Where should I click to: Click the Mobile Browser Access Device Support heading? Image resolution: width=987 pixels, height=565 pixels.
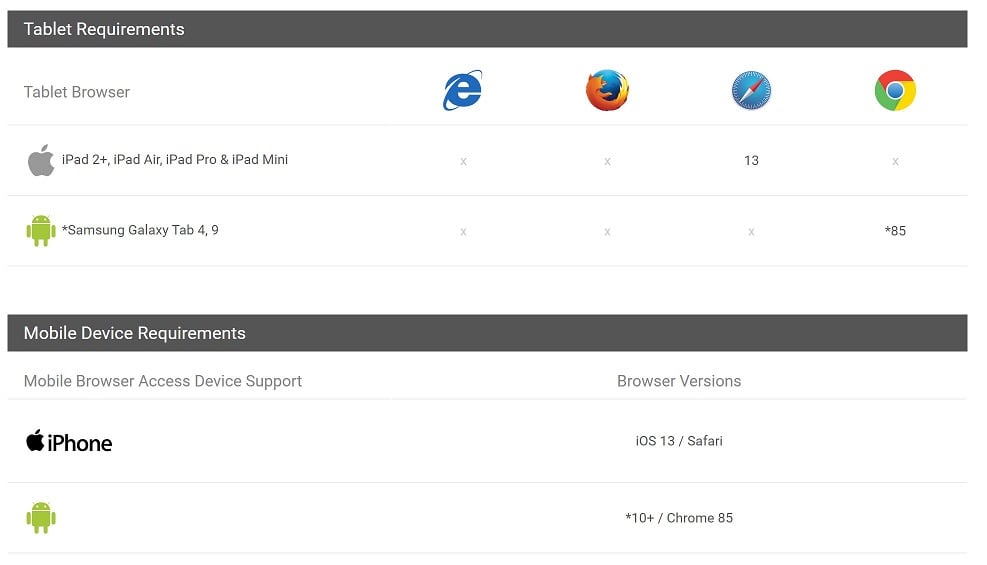tap(163, 381)
